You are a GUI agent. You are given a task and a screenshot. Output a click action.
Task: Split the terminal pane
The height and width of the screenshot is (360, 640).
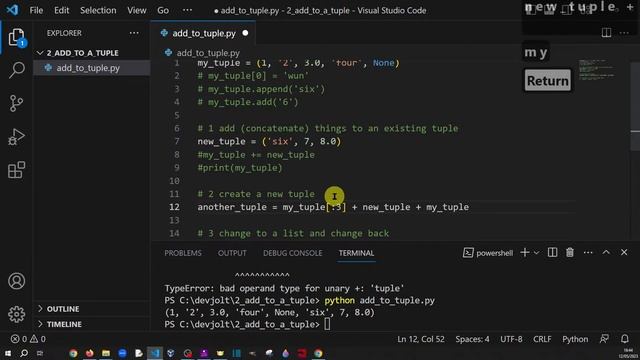pyautogui.click(x=552, y=253)
